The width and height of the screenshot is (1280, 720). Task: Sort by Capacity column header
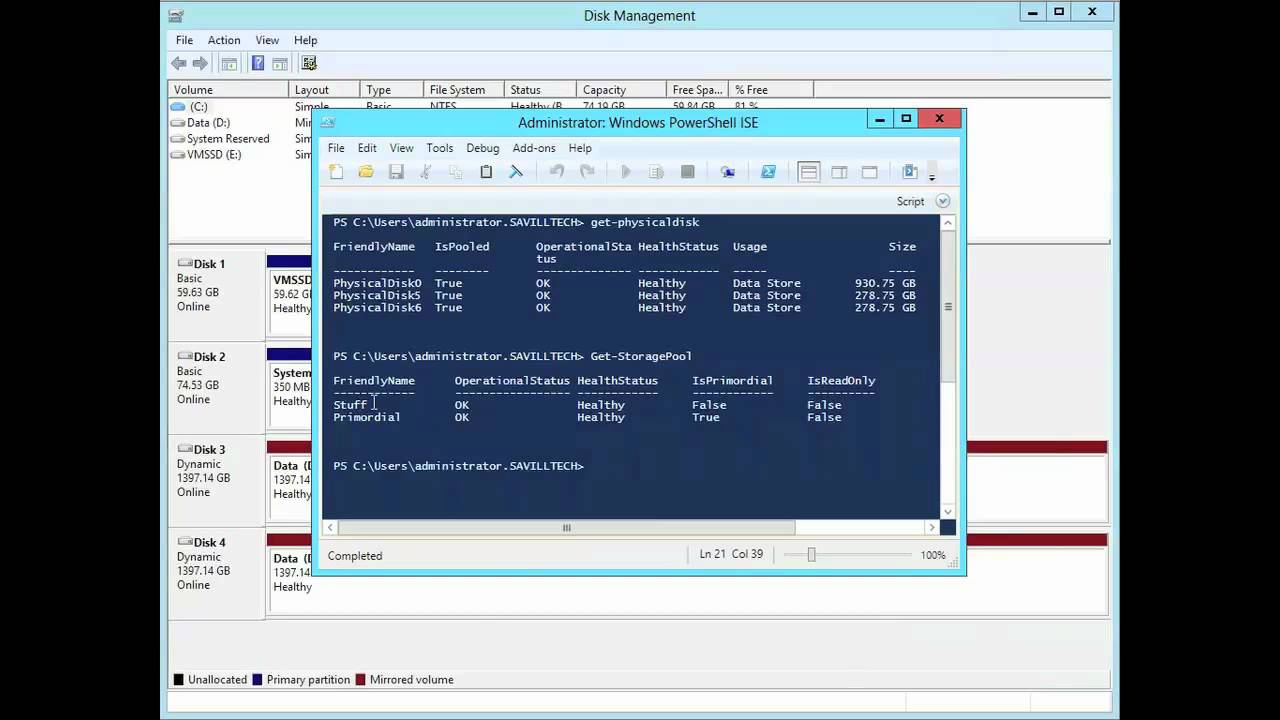pyautogui.click(x=621, y=89)
